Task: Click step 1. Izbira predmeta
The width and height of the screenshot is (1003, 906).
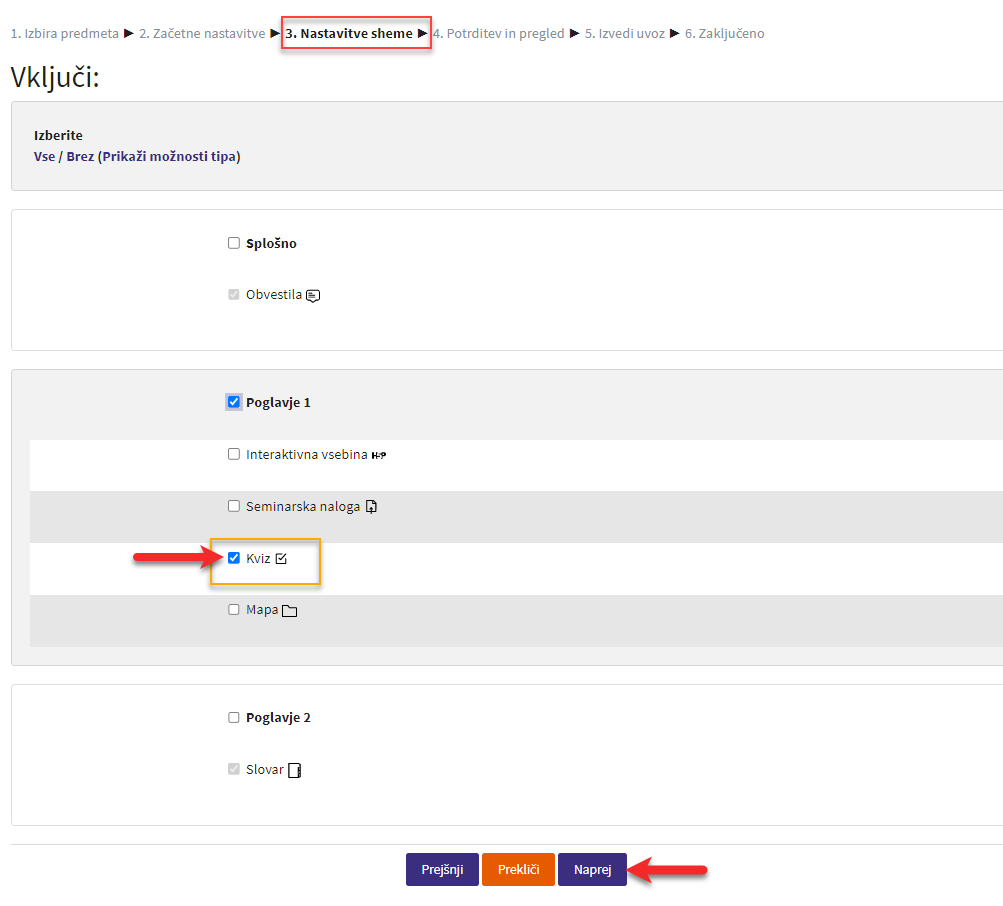Action: pos(65,33)
